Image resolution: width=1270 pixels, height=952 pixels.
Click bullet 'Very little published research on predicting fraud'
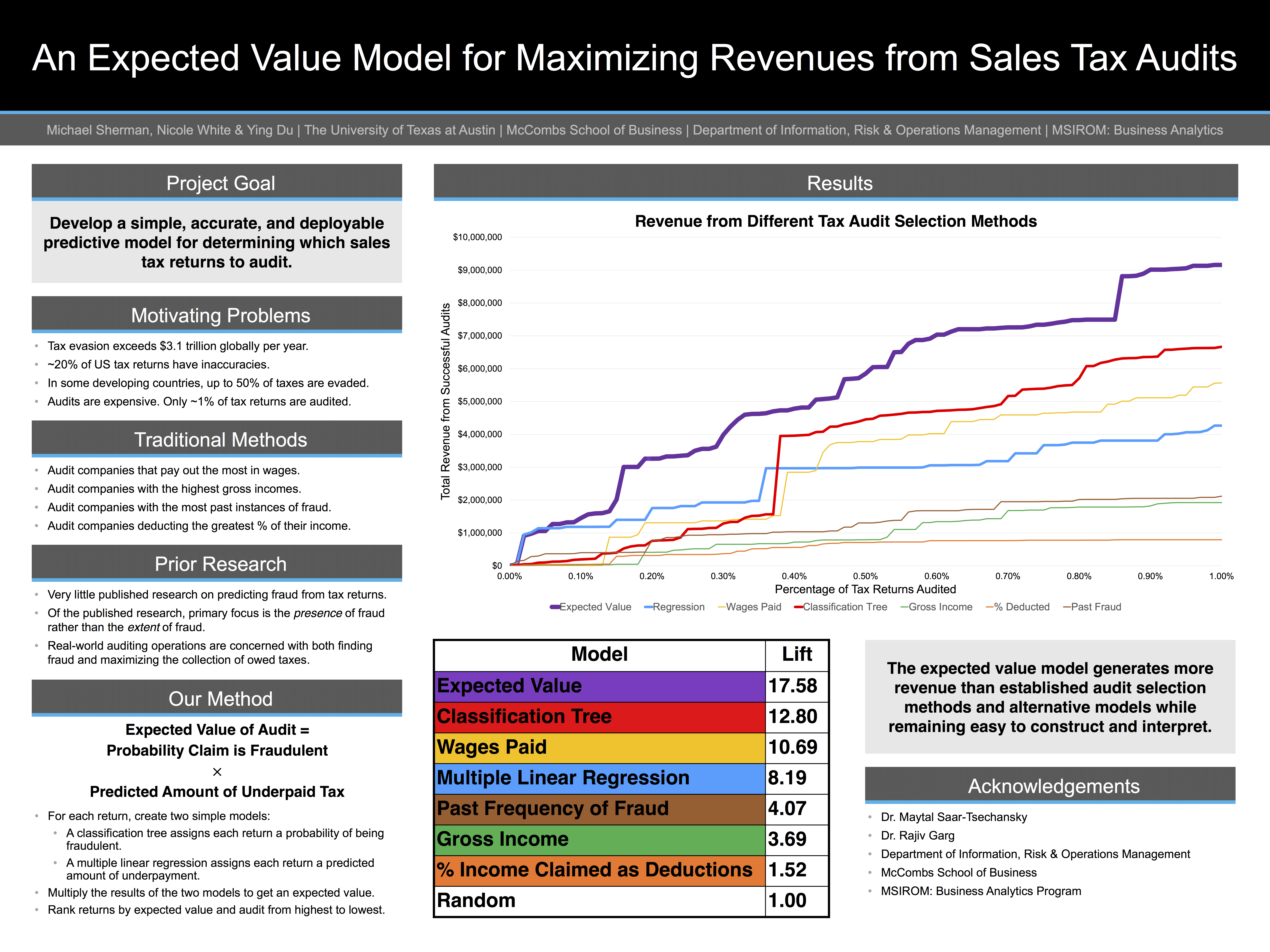pyautogui.click(x=217, y=594)
